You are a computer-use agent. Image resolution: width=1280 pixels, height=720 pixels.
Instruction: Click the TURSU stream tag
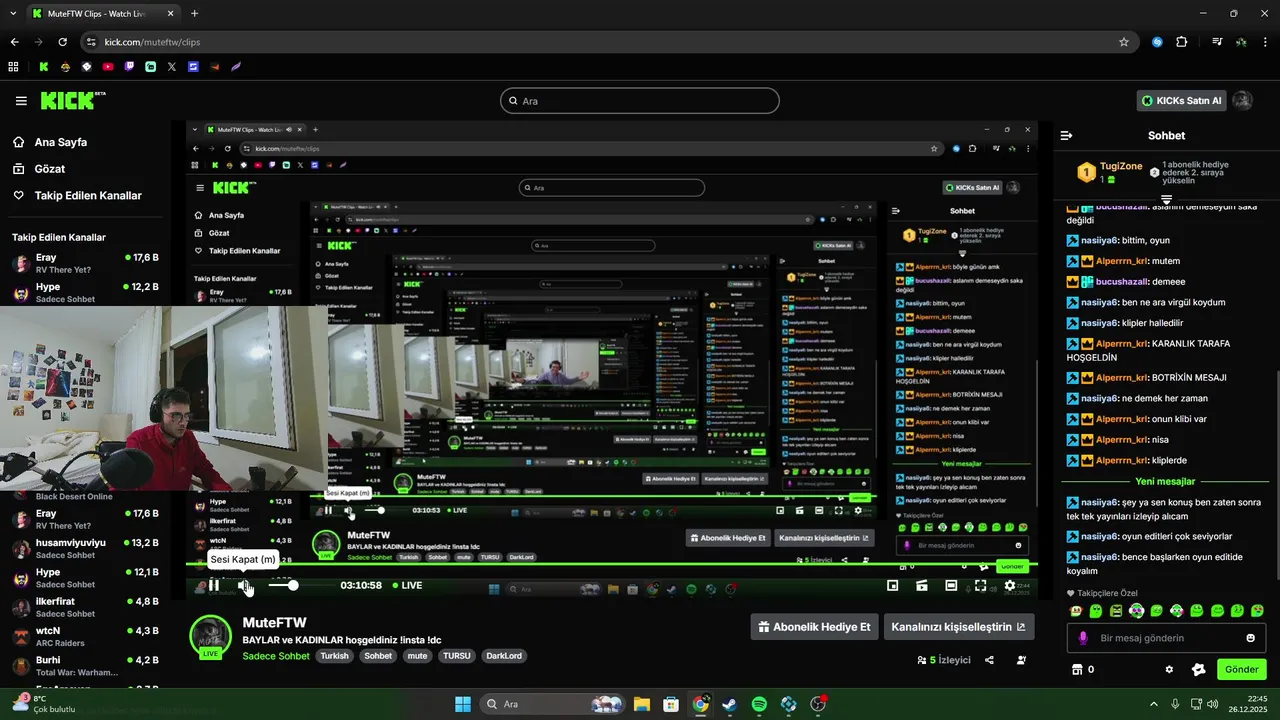coord(457,656)
